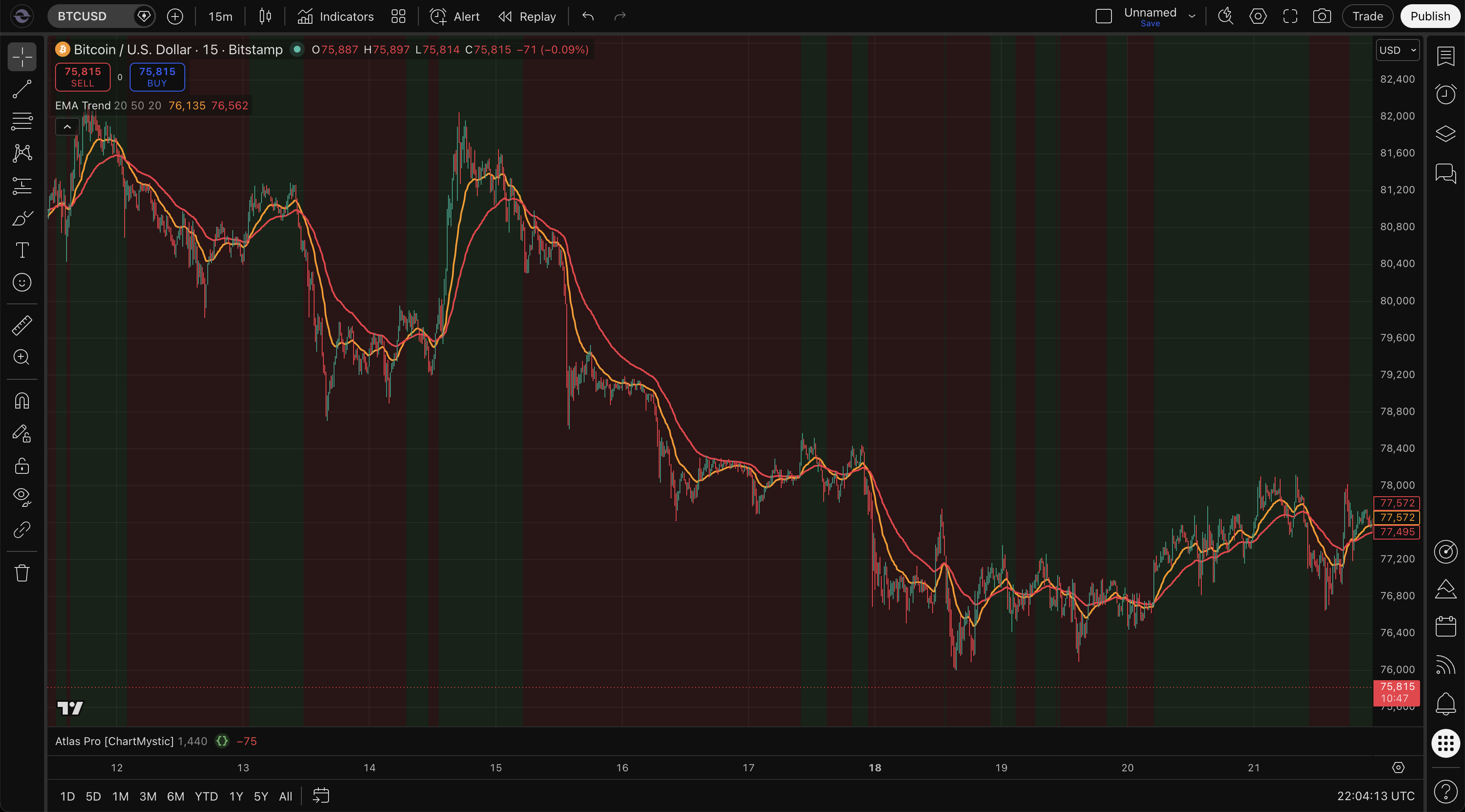Select the text annotation tool
The height and width of the screenshot is (812, 1465).
click(22, 250)
